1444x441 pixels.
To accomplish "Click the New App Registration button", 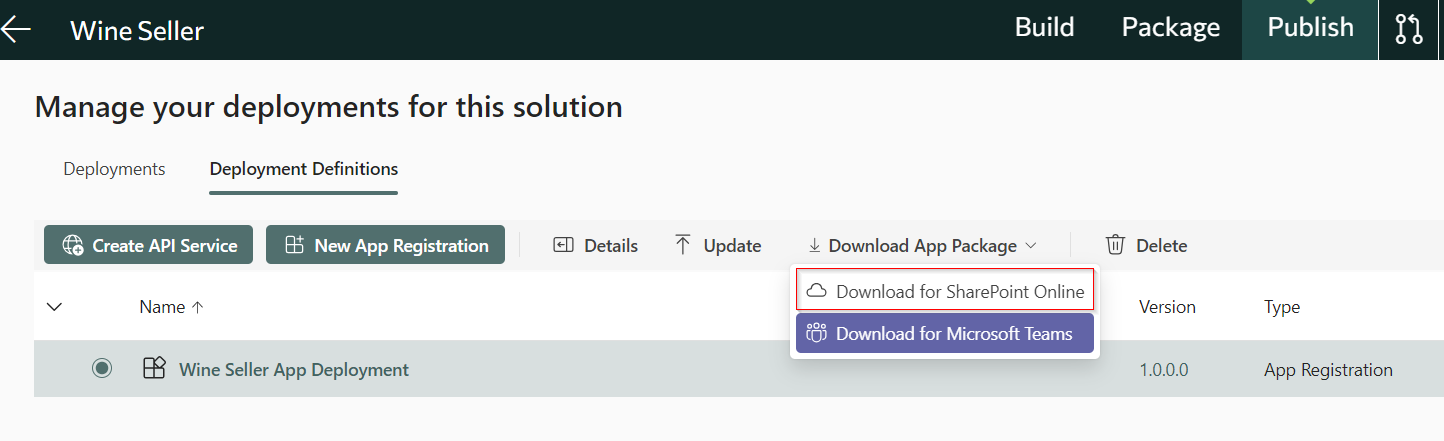I will 385,245.
